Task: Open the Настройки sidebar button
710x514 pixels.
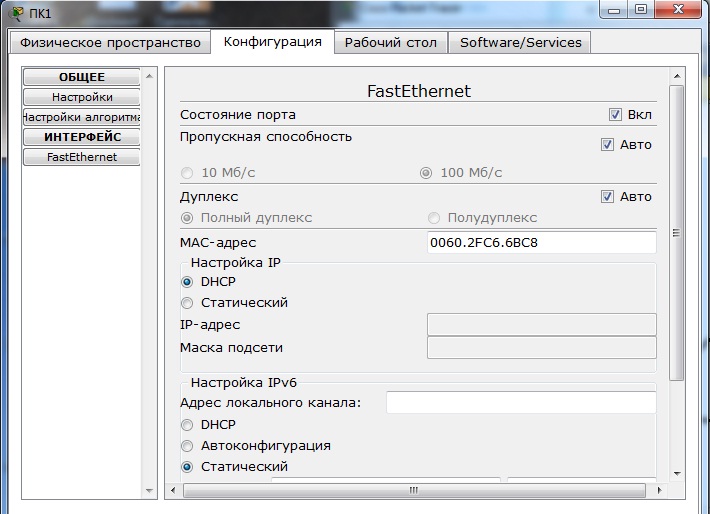Action: point(82,97)
